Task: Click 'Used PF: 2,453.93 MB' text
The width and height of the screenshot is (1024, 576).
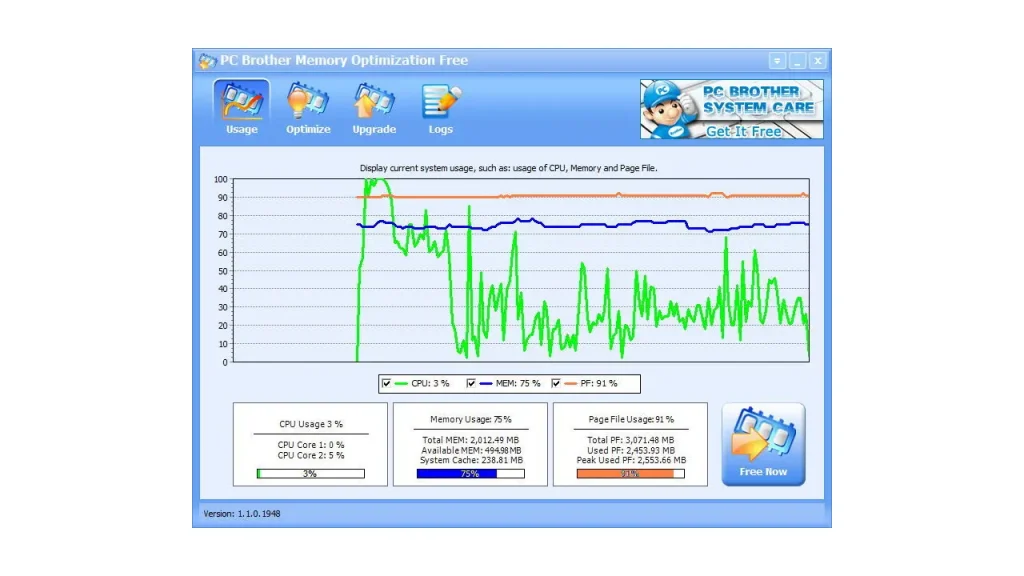Action: pos(631,450)
